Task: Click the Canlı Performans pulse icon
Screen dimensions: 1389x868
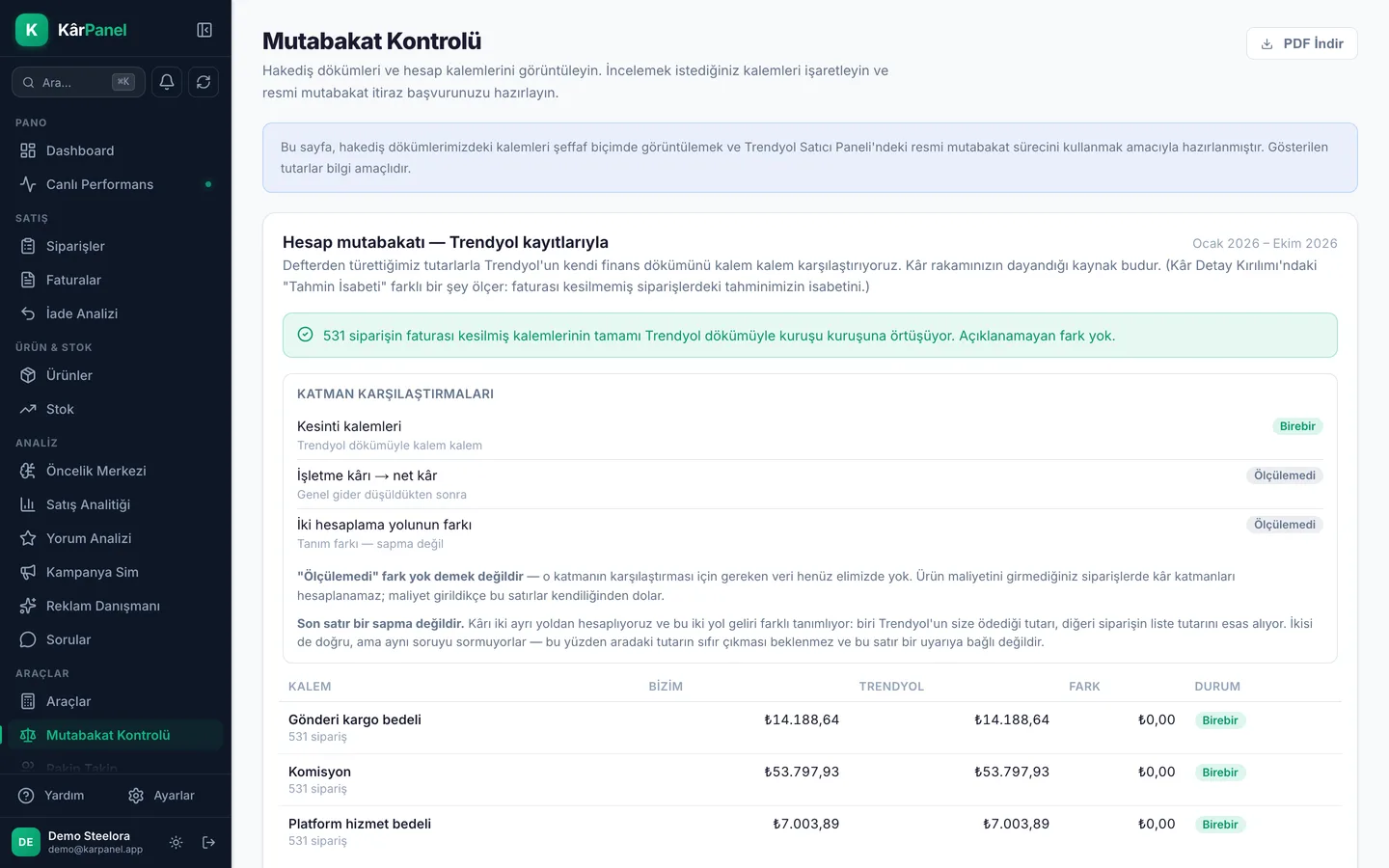Action: 28,184
